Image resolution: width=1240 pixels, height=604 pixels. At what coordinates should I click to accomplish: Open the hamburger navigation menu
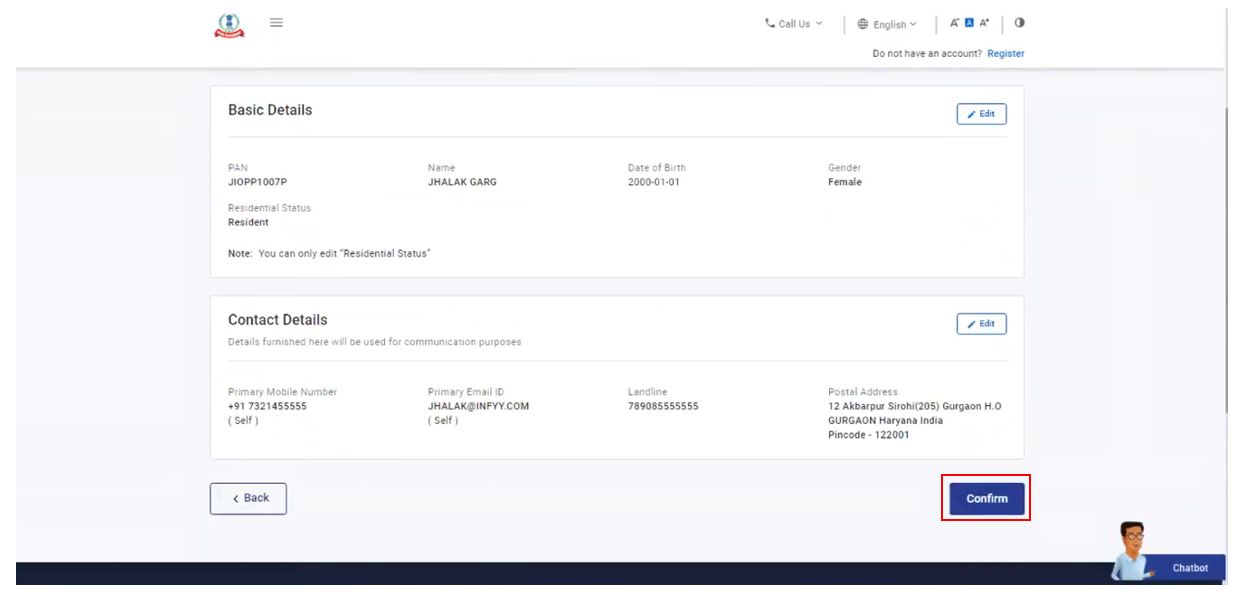[276, 23]
